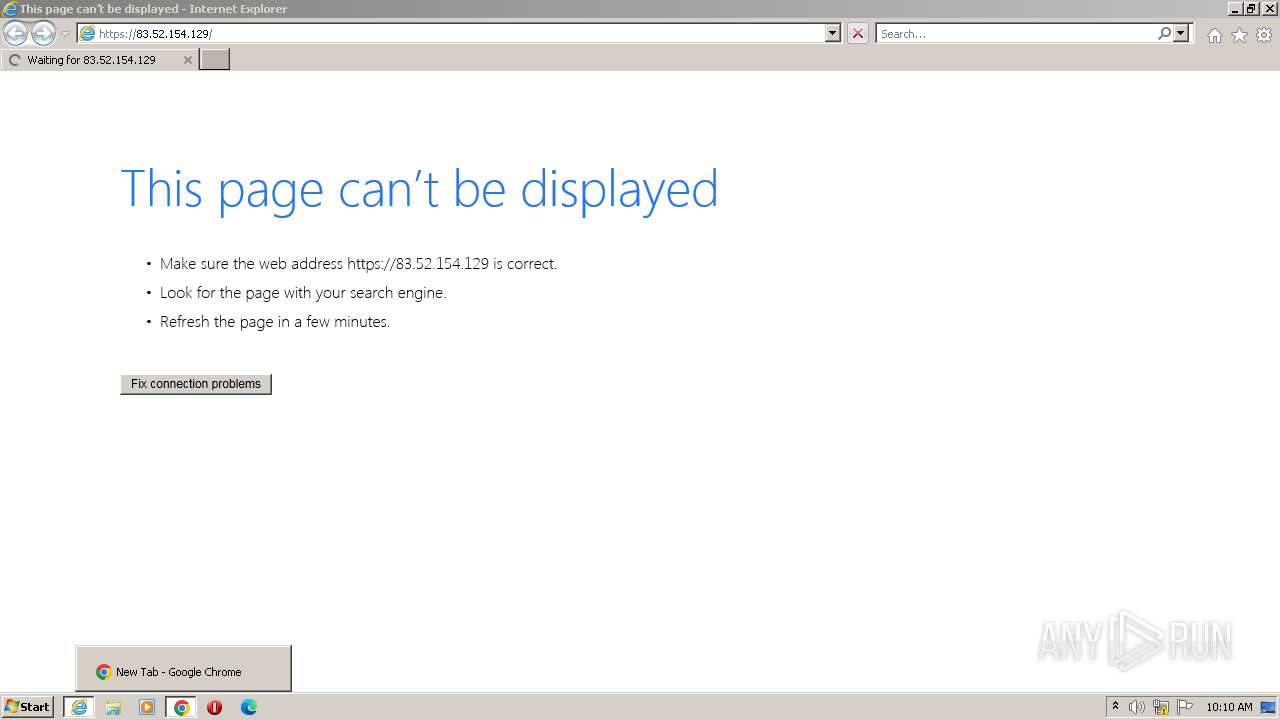Image resolution: width=1280 pixels, height=720 pixels.
Task: Click the Opera red taskbar icon
Action: 214,707
